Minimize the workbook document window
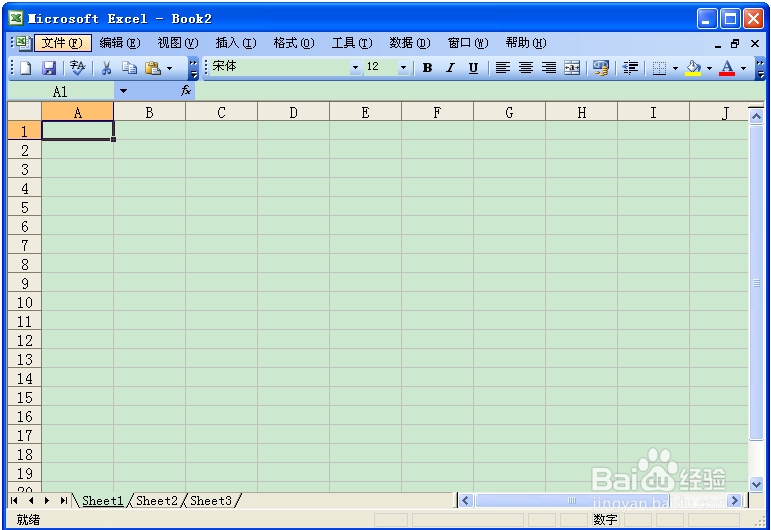The height and width of the screenshot is (530, 771). coord(718,44)
